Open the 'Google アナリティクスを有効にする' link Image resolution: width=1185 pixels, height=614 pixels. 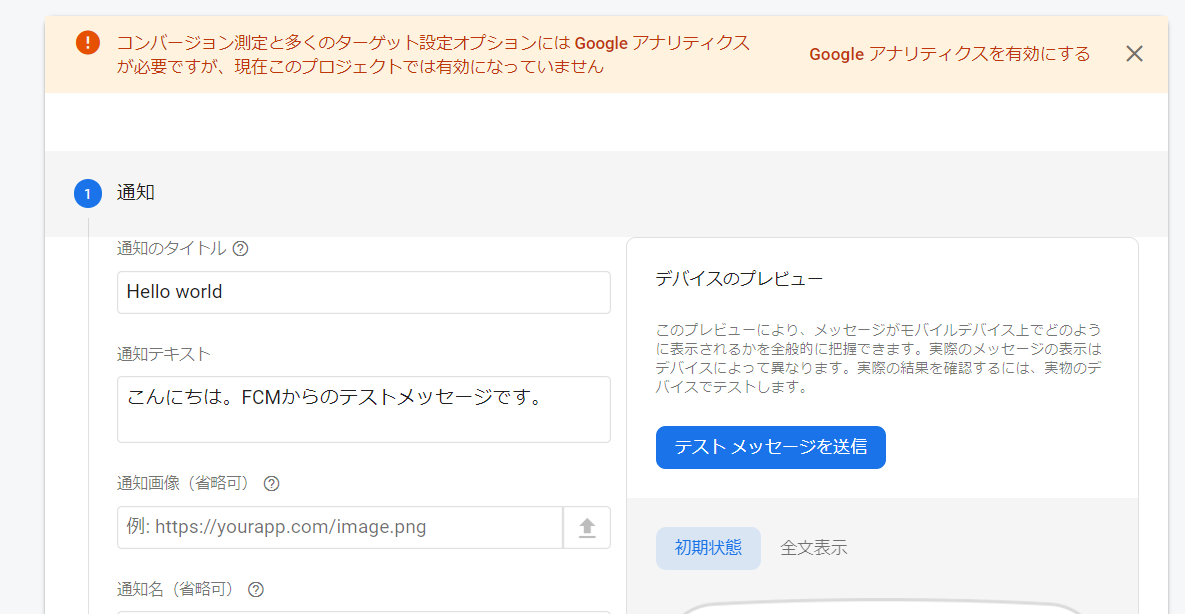point(949,54)
